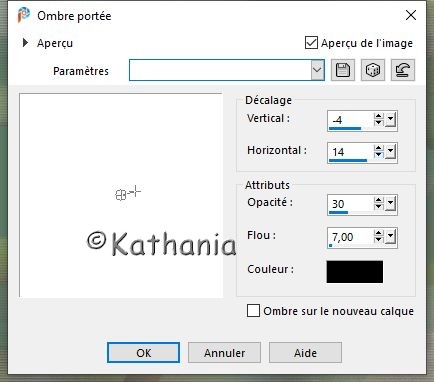Increase the Vertical offset with up arrow
434x382 pixels.
(378, 116)
